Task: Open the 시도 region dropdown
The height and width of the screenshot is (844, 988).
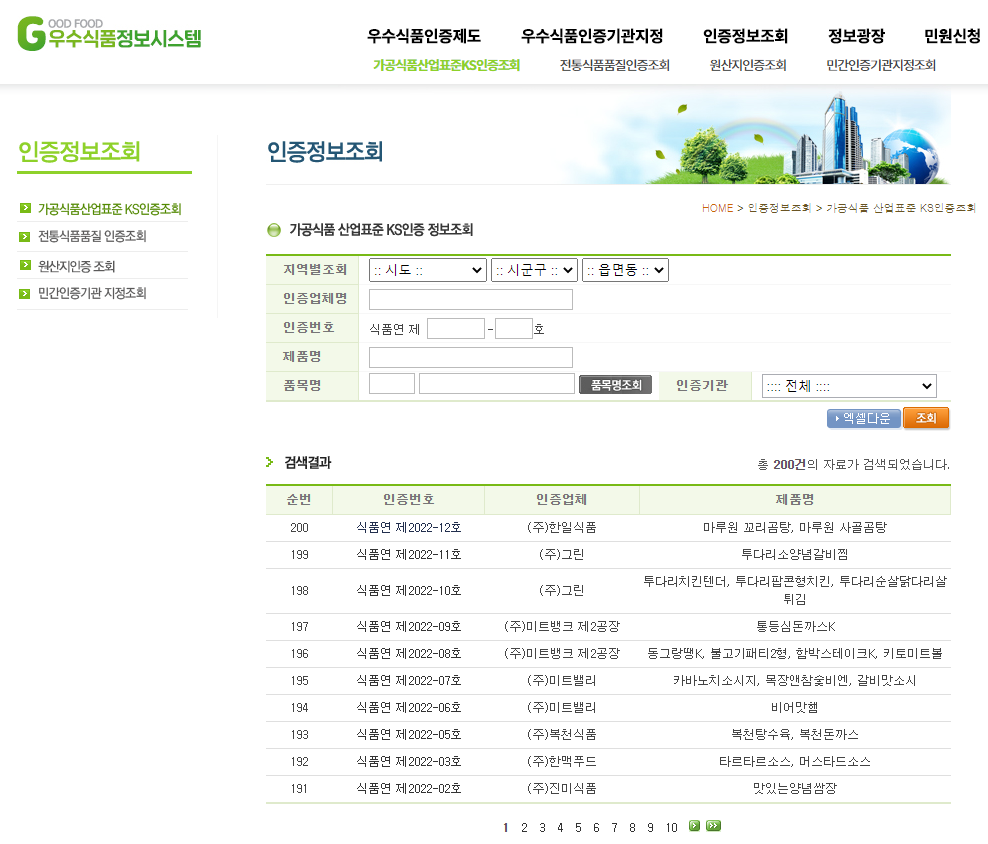Action: [427, 270]
